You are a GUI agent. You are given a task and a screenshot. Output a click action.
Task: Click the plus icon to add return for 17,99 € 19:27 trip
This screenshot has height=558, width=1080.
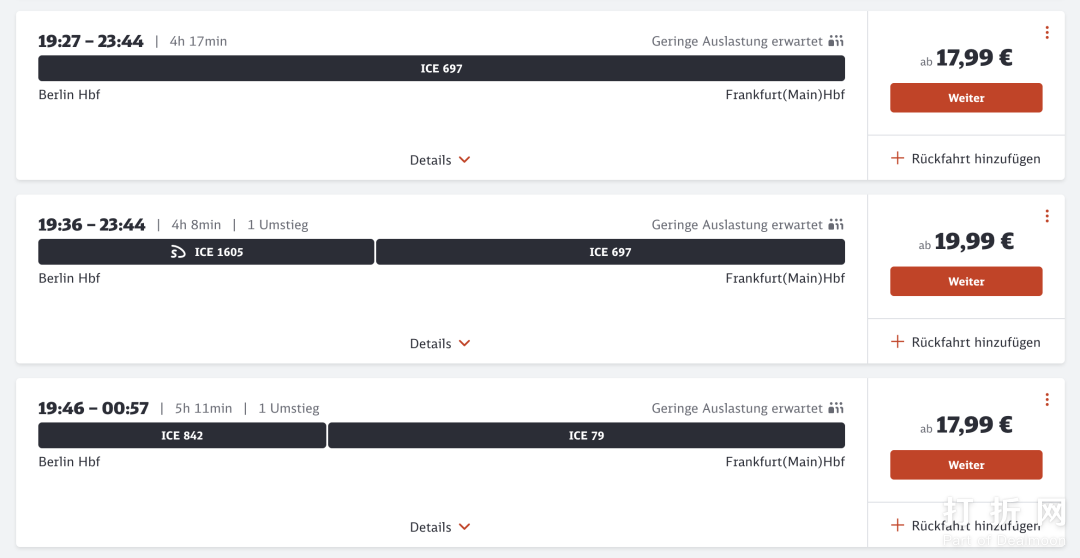pyautogui.click(x=897, y=158)
